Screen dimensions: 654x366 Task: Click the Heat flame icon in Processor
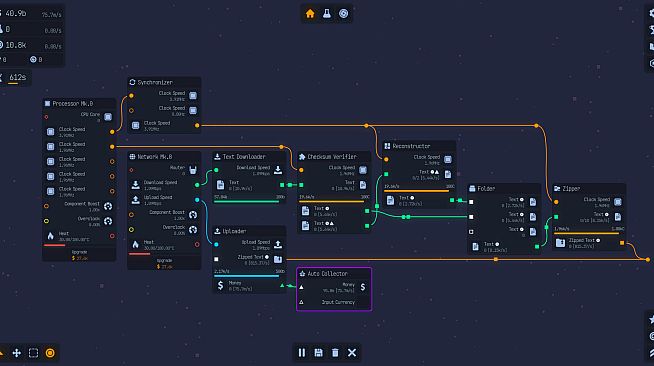pos(50,236)
